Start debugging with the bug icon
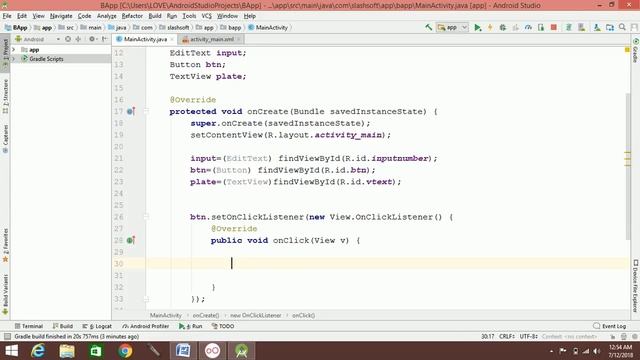 click(502, 27)
